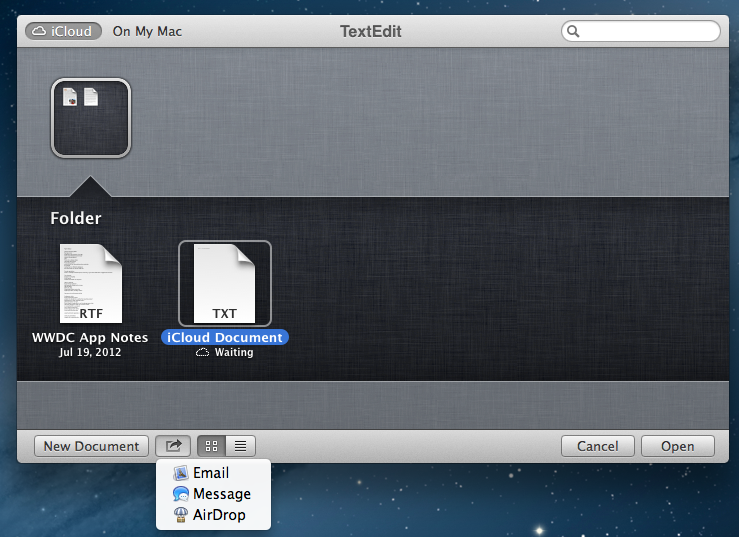This screenshot has width=739, height=537.
Task: Click the New Document button
Action: point(91,446)
